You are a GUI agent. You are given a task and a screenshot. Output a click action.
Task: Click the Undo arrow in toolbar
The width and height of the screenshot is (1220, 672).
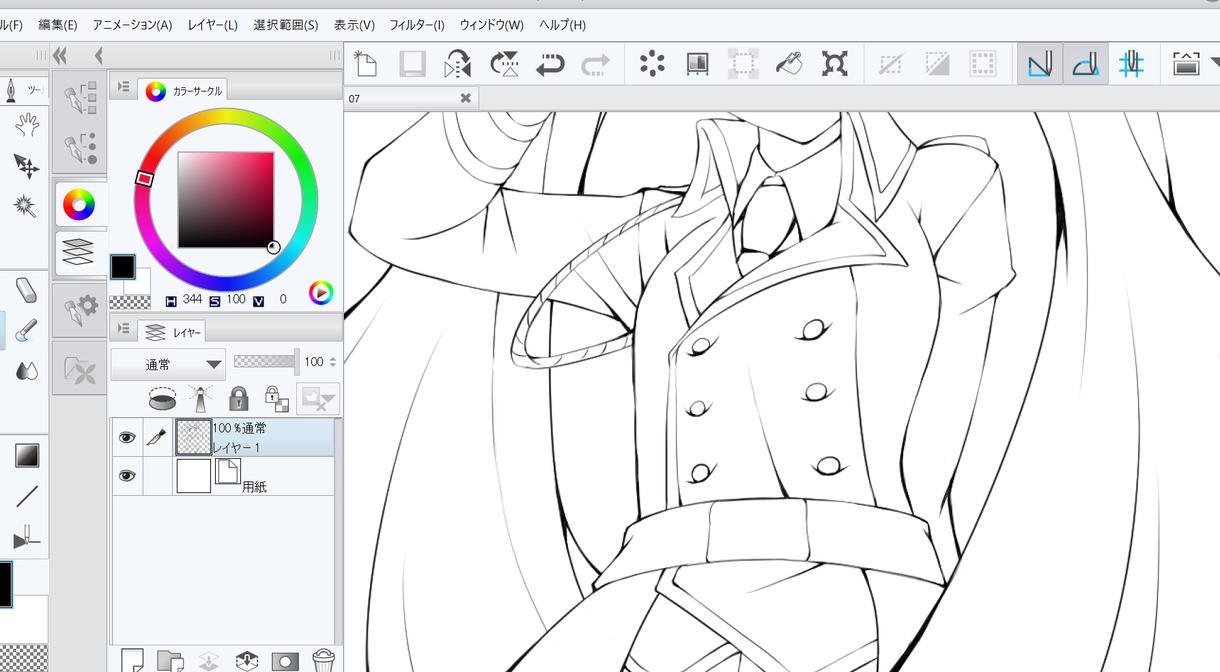[x=549, y=65]
